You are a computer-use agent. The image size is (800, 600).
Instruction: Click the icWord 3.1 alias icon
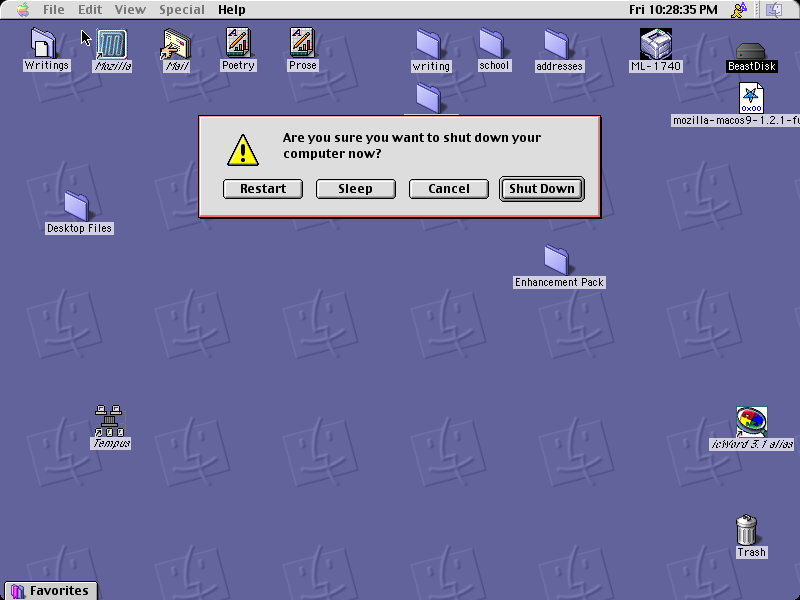click(x=751, y=422)
